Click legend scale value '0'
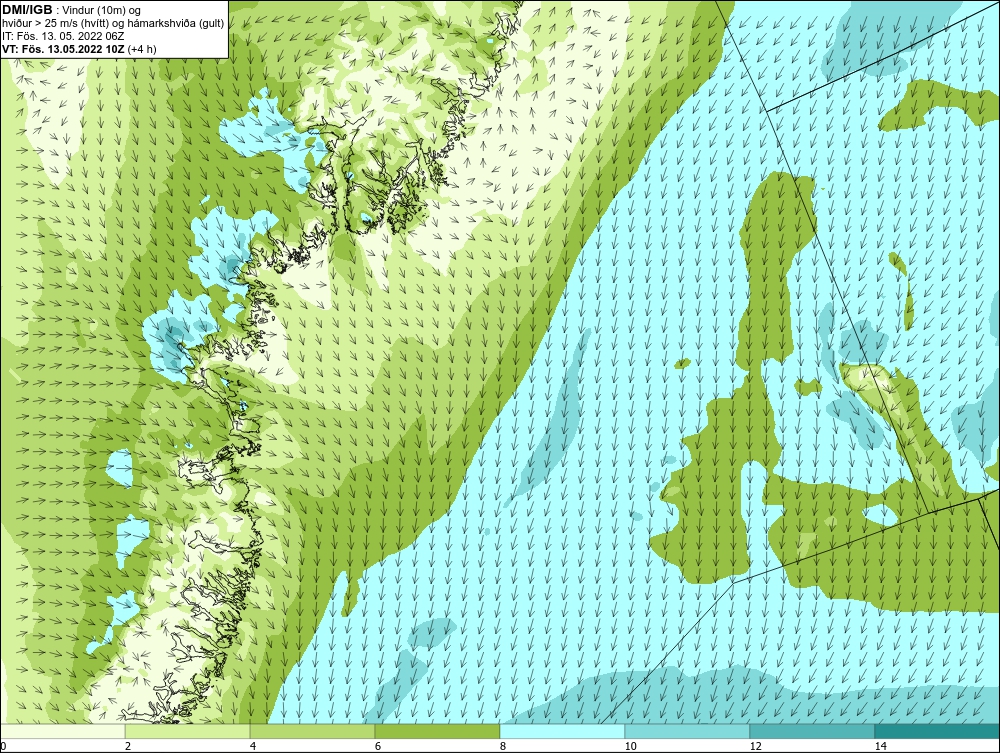The width and height of the screenshot is (1000, 753). (x=3, y=747)
